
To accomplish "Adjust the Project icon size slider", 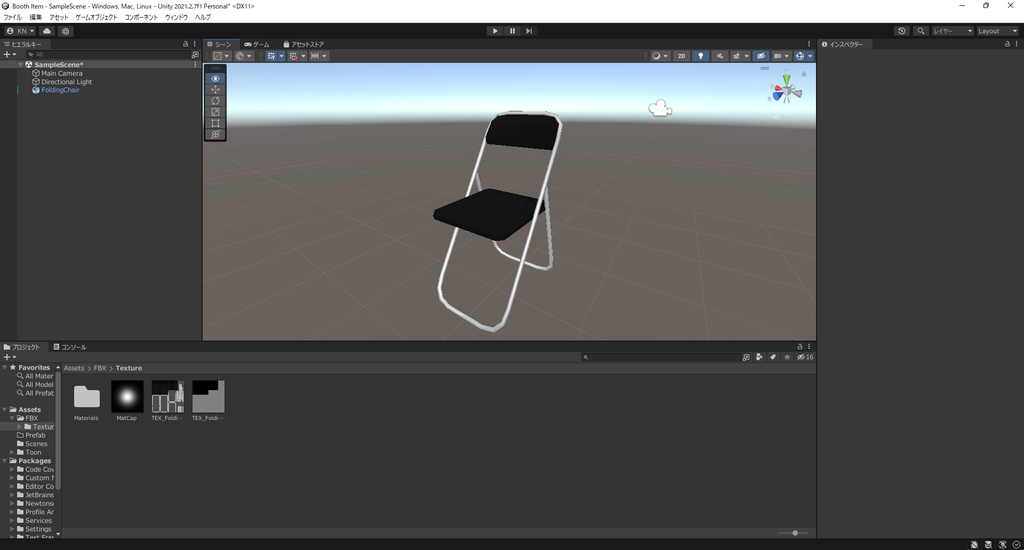I will tap(794, 533).
